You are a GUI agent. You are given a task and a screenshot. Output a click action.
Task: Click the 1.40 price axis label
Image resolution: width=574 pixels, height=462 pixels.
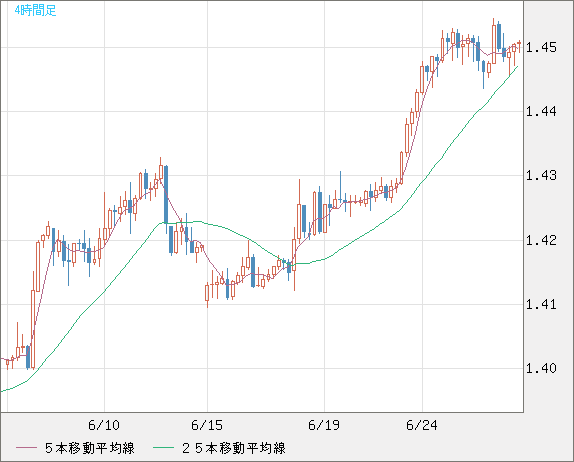[x=541, y=368]
